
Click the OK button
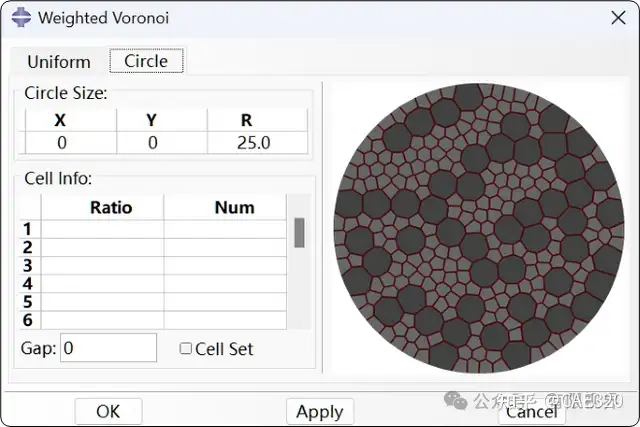tap(109, 411)
